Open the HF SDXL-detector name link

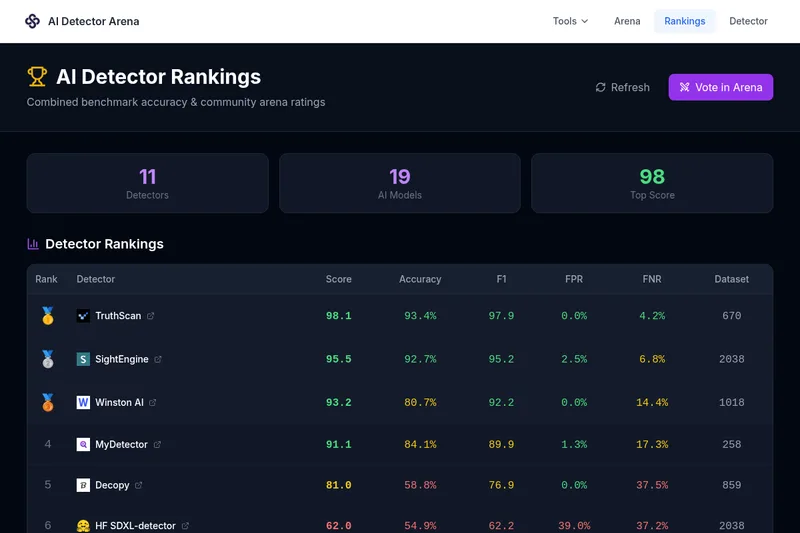pyautogui.click(x=135, y=526)
